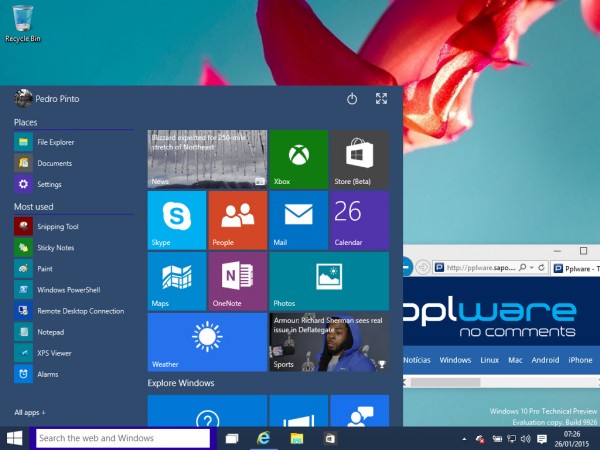Open Alarms app
The height and width of the screenshot is (450, 600).
coord(73,374)
